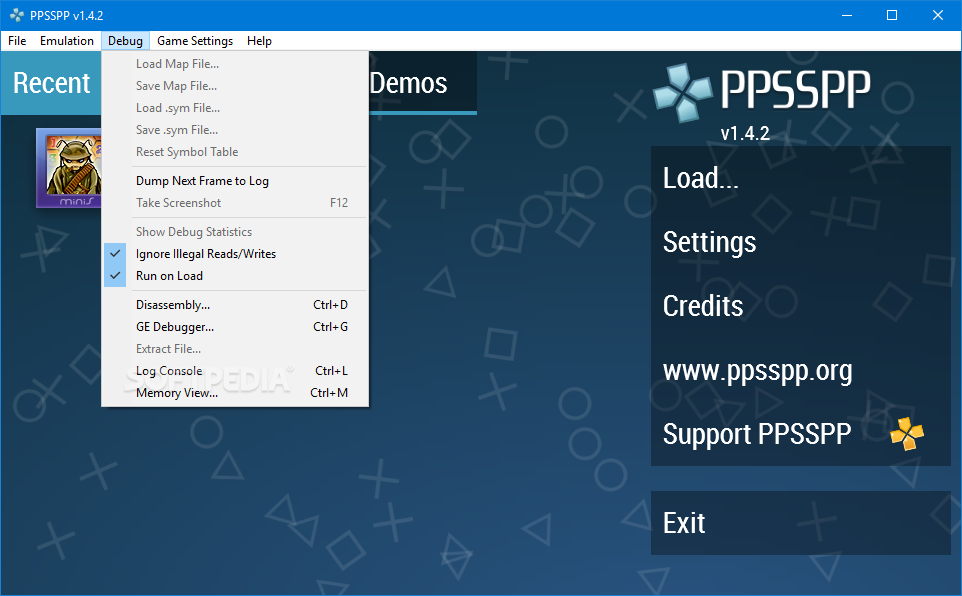Select Save Map File... entry
Image resolution: width=962 pixels, height=596 pixels.
235,86
